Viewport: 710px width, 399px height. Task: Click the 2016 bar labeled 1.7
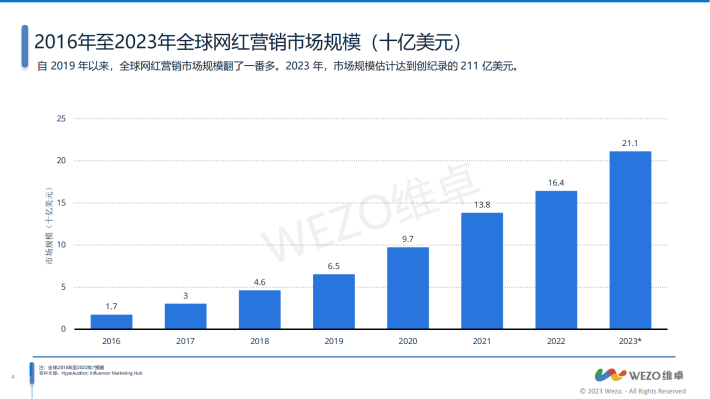tap(111, 322)
